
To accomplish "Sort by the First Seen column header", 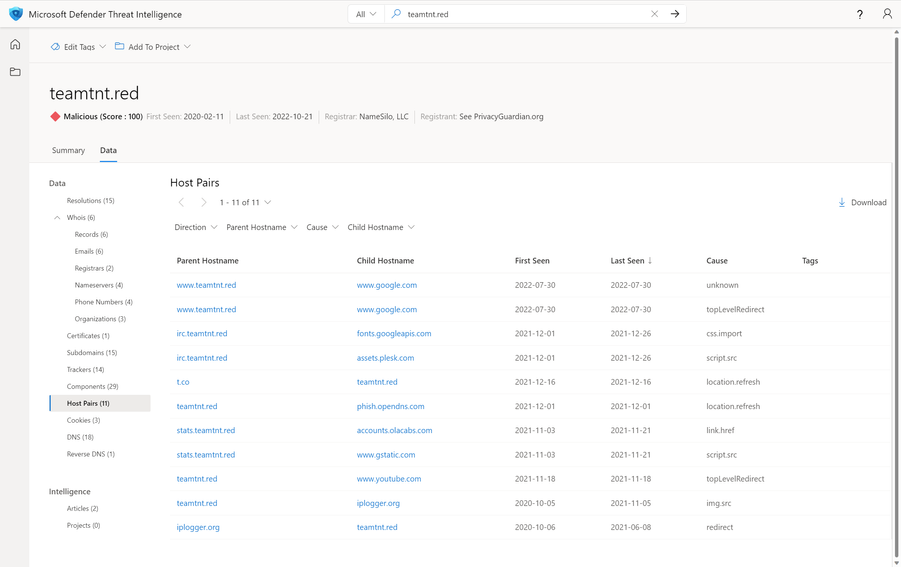I will point(532,260).
